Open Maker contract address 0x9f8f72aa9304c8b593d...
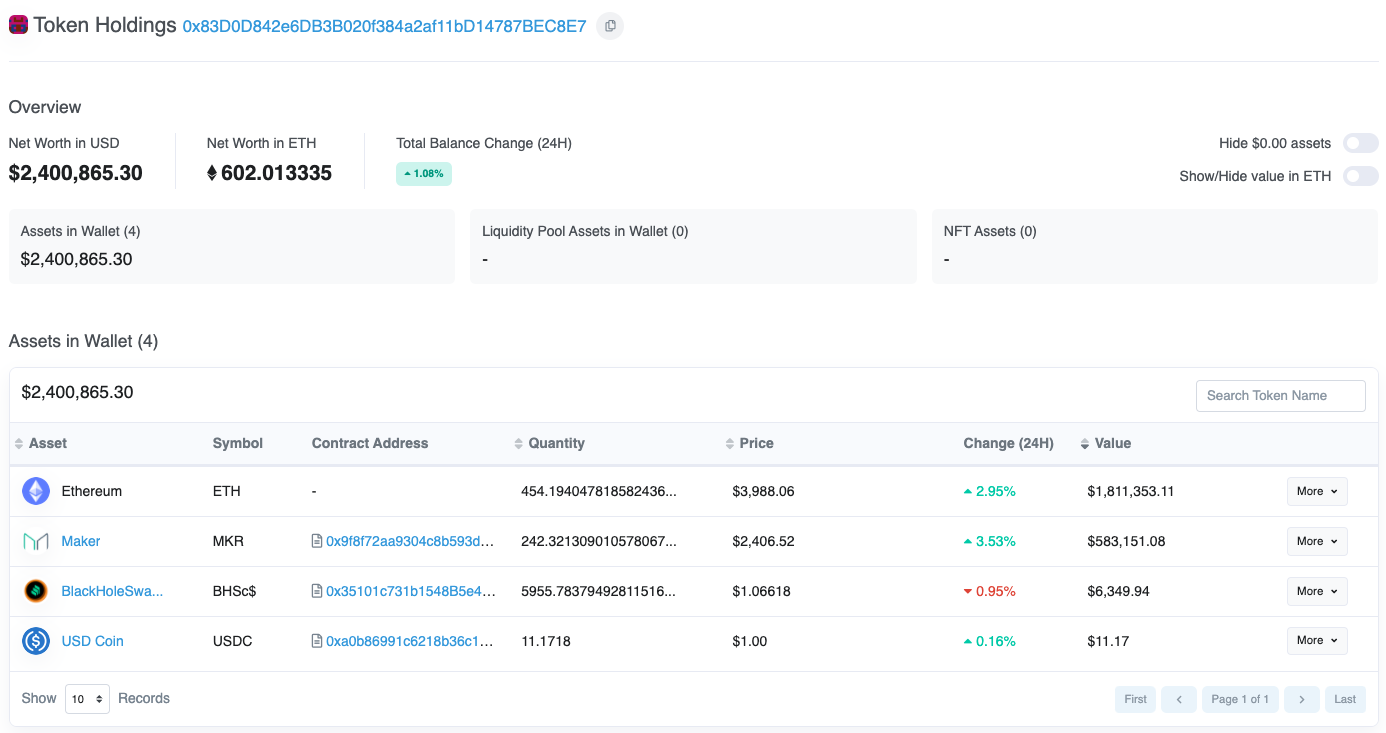Screen dimensions: 1386x733 410,541
